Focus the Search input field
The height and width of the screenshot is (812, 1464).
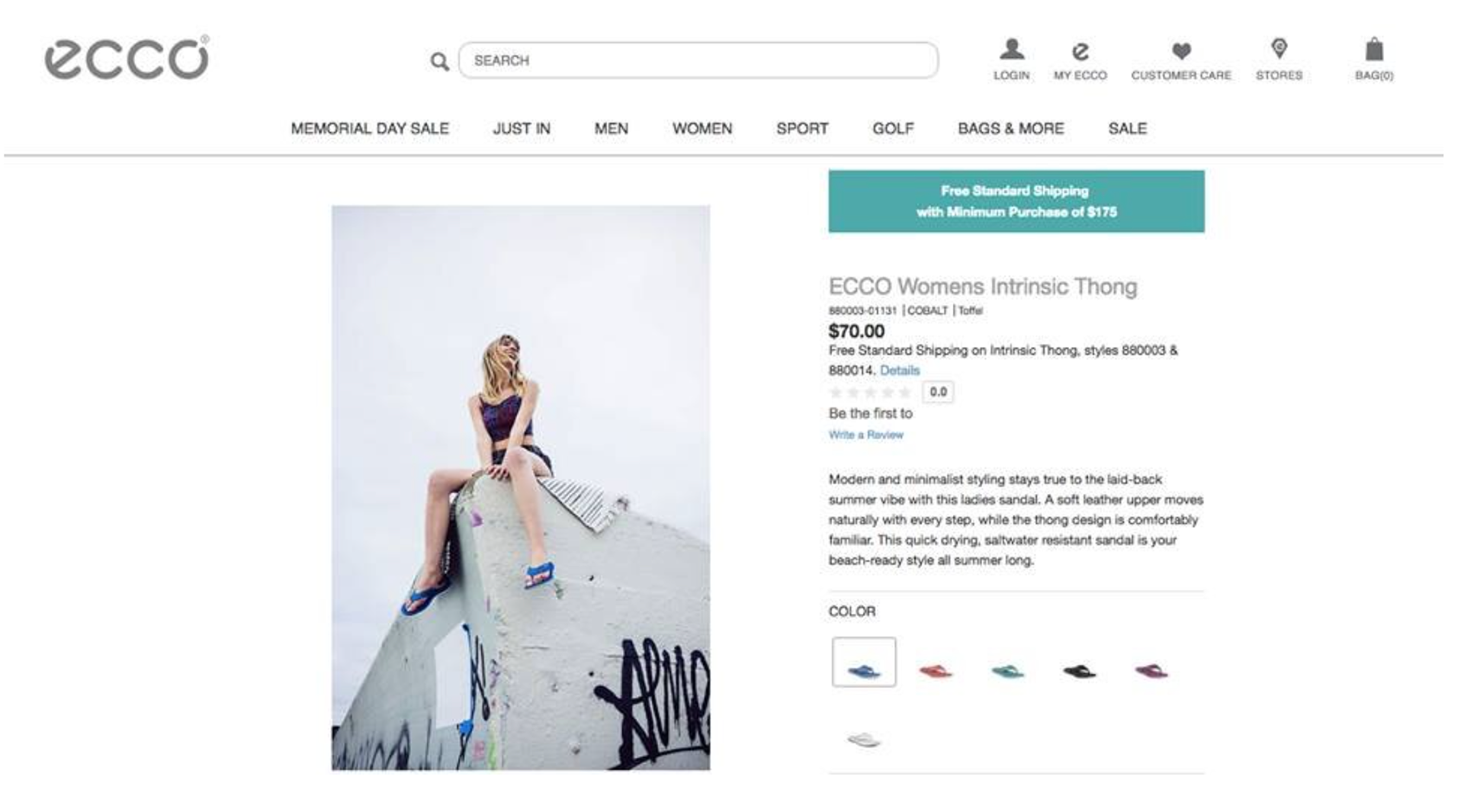(698, 60)
